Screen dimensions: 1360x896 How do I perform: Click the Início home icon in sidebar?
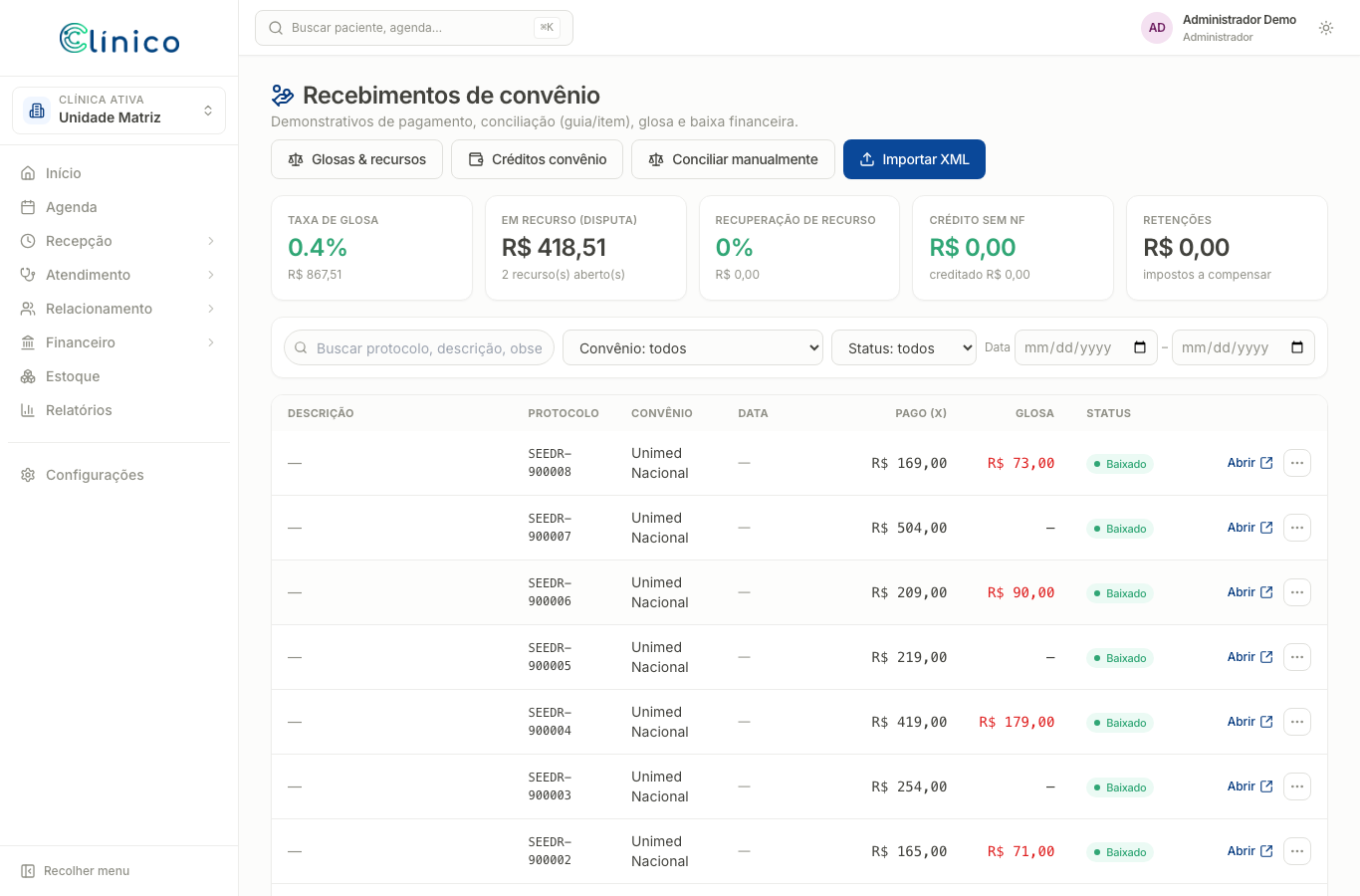pyautogui.click(x=28, y=173)
